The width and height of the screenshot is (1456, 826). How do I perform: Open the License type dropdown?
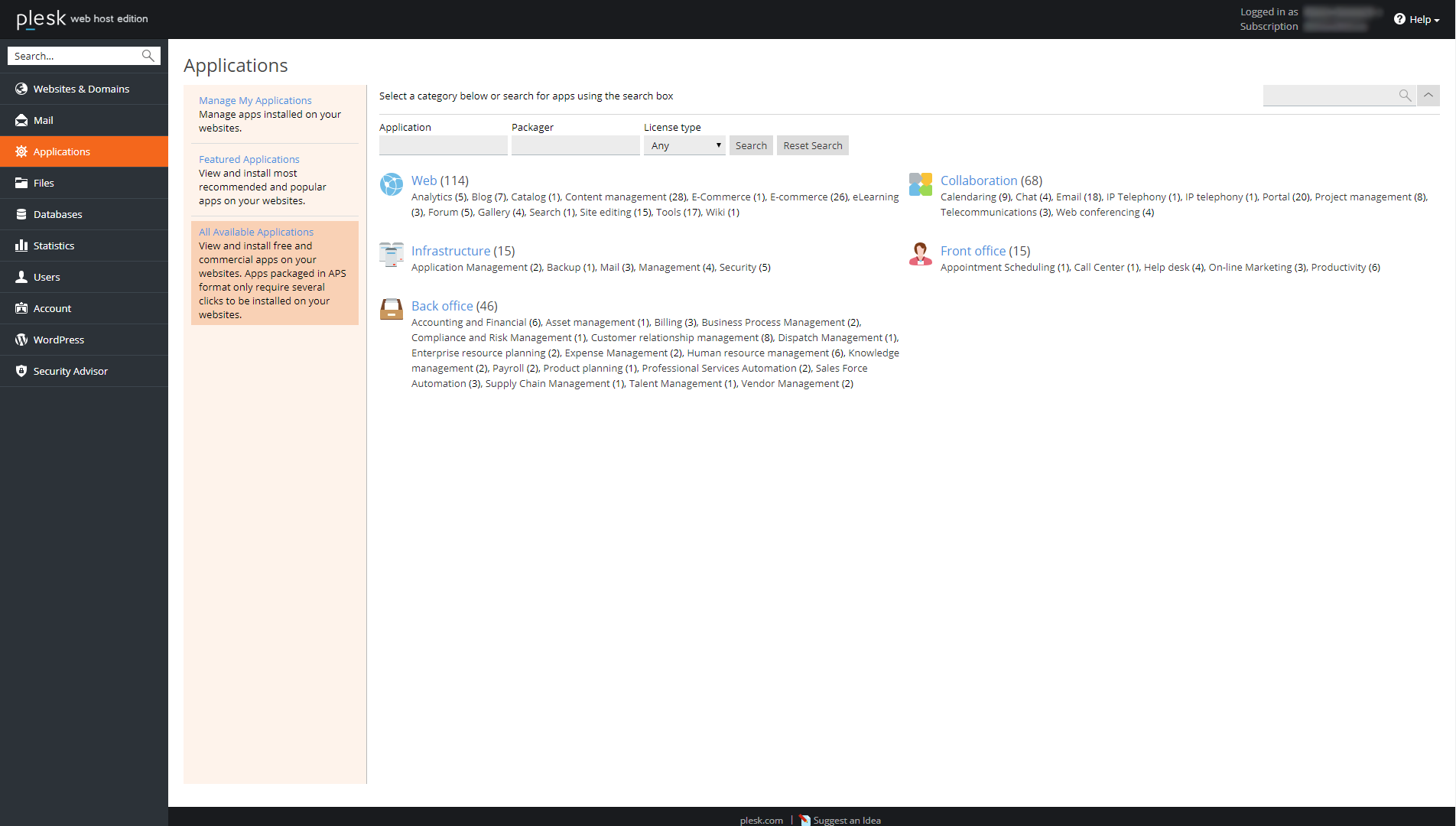click(x=684, y=145)
